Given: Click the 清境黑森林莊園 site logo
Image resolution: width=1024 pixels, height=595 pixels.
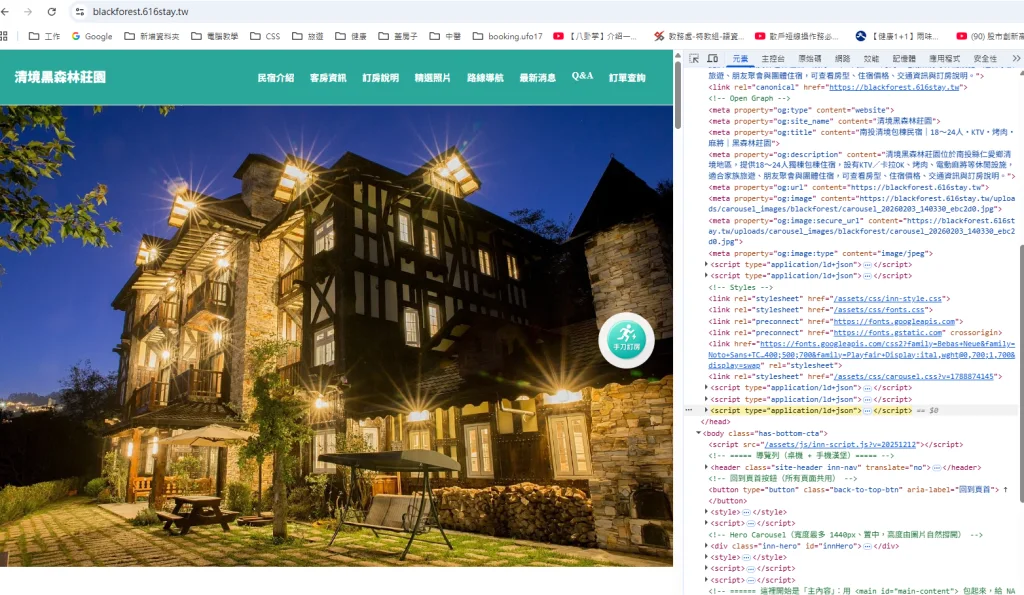Looking at the screenshot, I should click(60, 77).
